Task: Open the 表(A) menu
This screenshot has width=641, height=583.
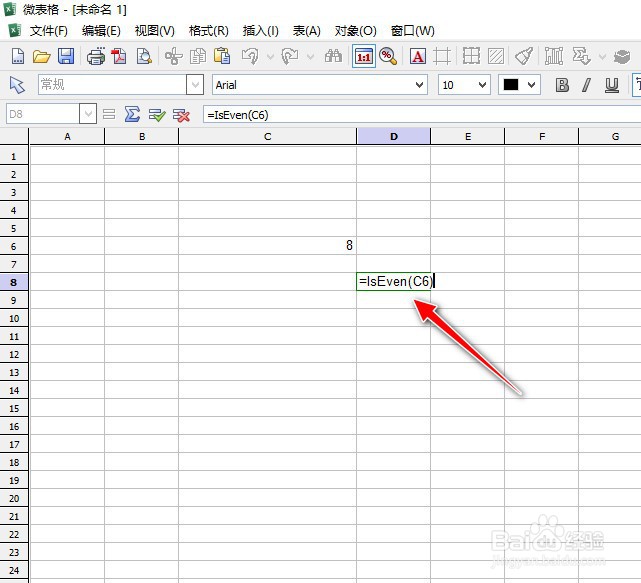Action: (306, 31)
